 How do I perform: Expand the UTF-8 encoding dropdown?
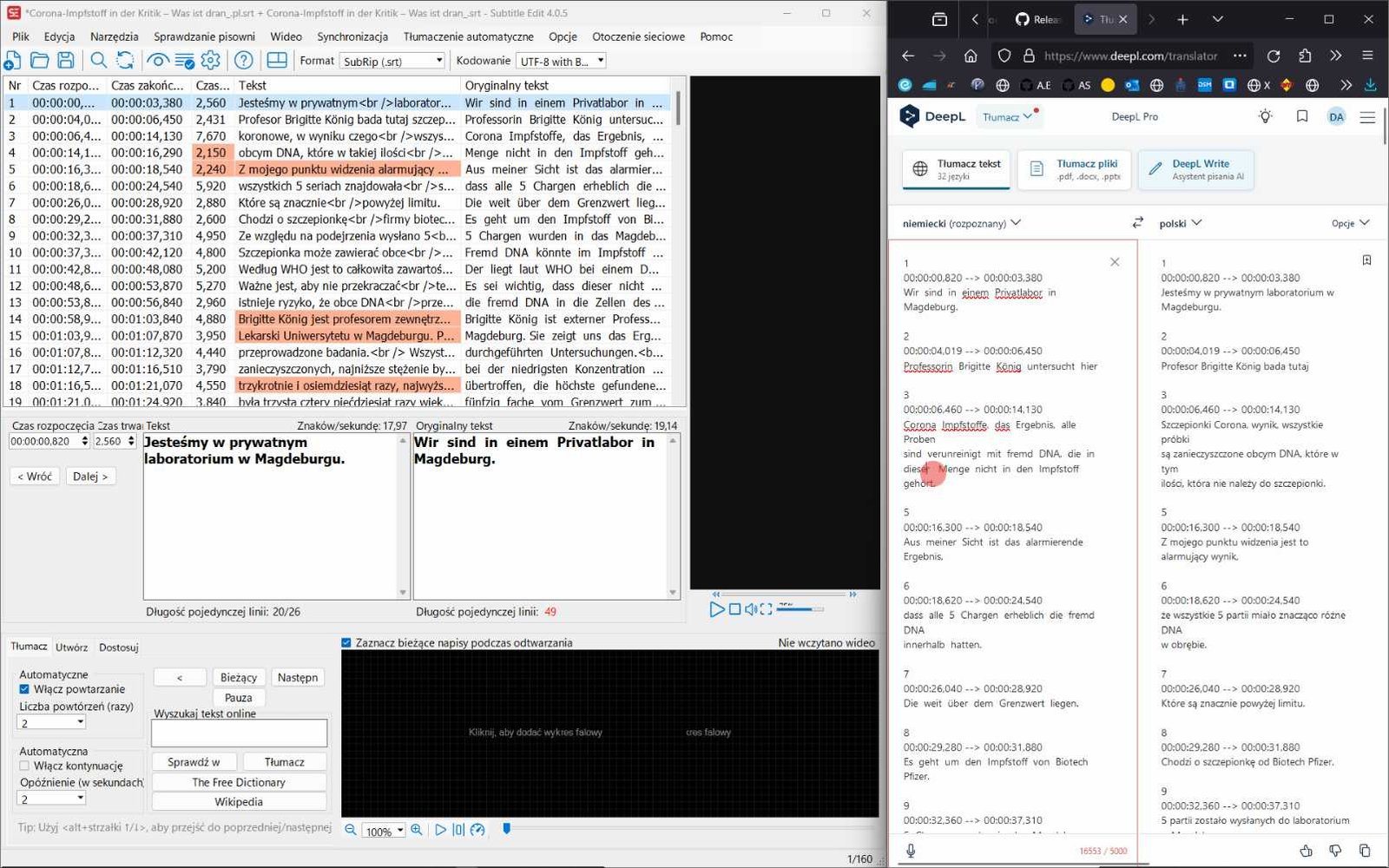tap(561, 61)
